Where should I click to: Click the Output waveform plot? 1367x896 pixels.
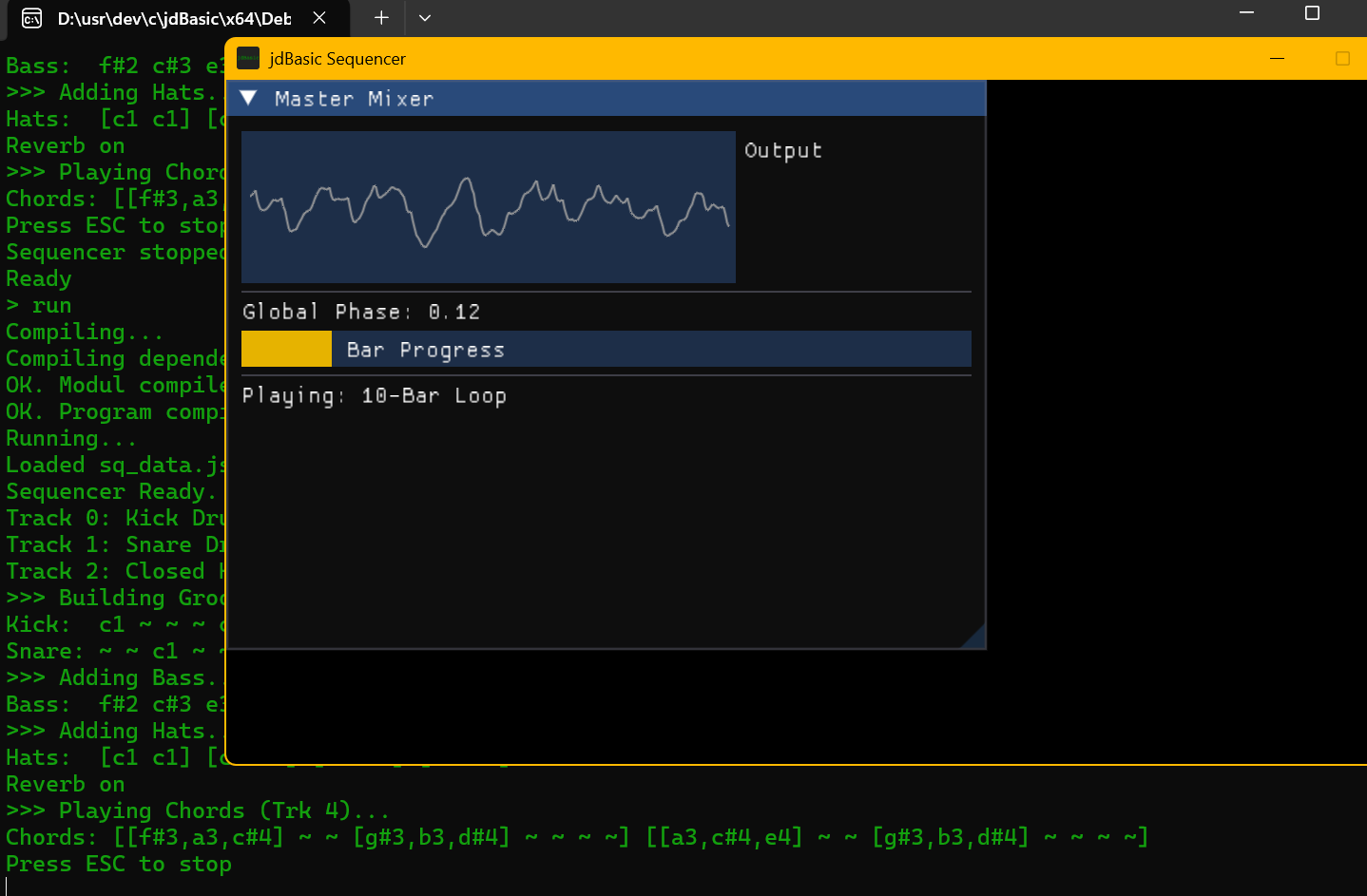pos(488,207)
